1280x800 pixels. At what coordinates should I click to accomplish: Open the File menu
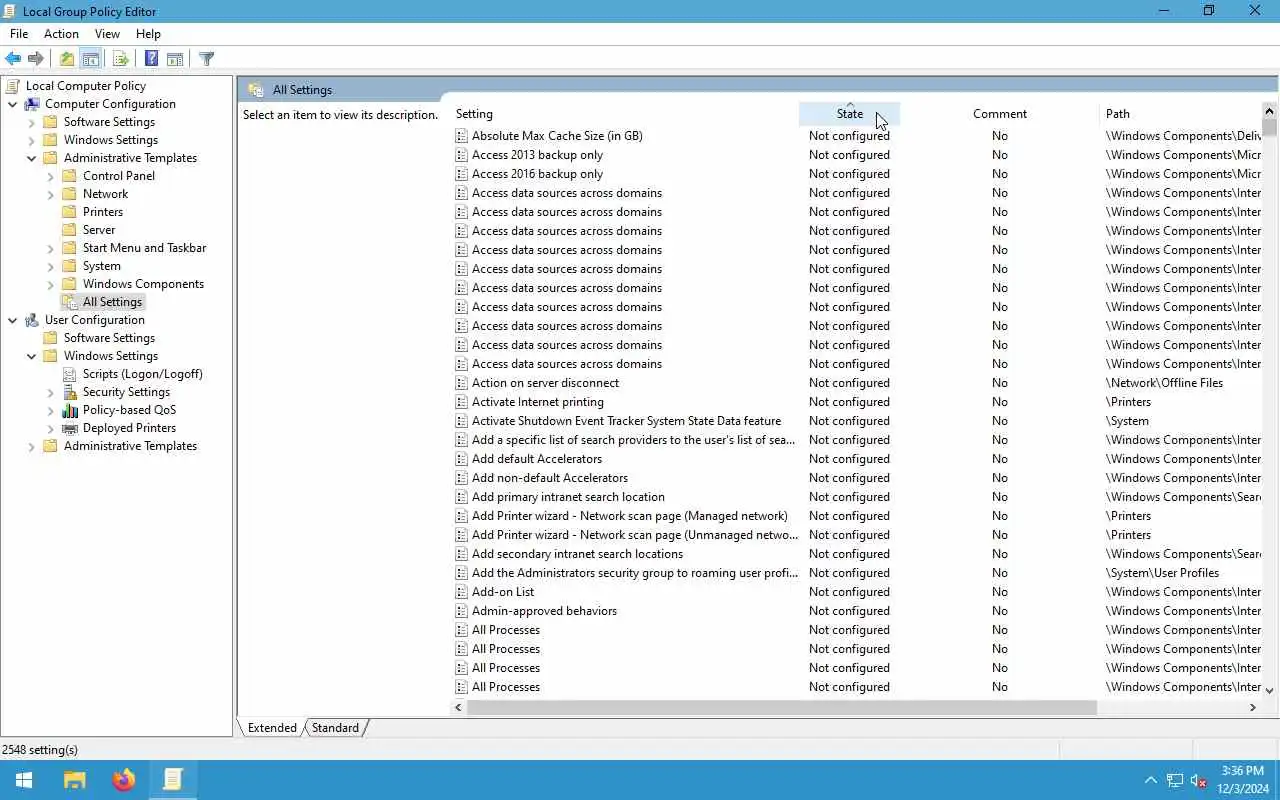19,34
